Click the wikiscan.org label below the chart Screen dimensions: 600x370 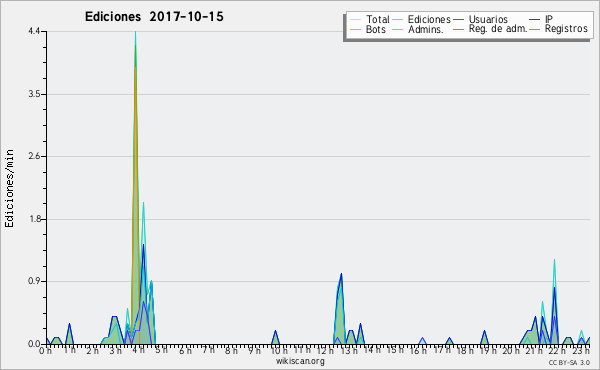pos(300,361)
